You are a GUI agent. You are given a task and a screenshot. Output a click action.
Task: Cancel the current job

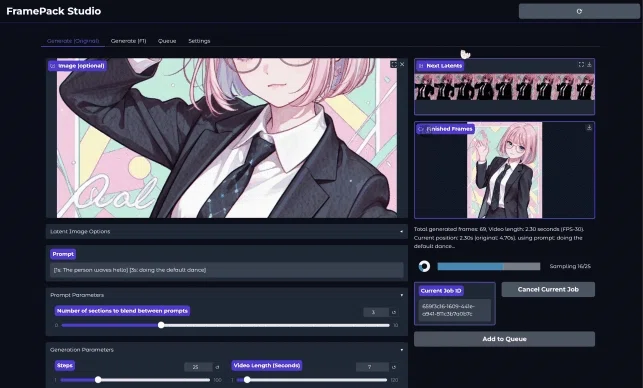(x=548, y=290)
